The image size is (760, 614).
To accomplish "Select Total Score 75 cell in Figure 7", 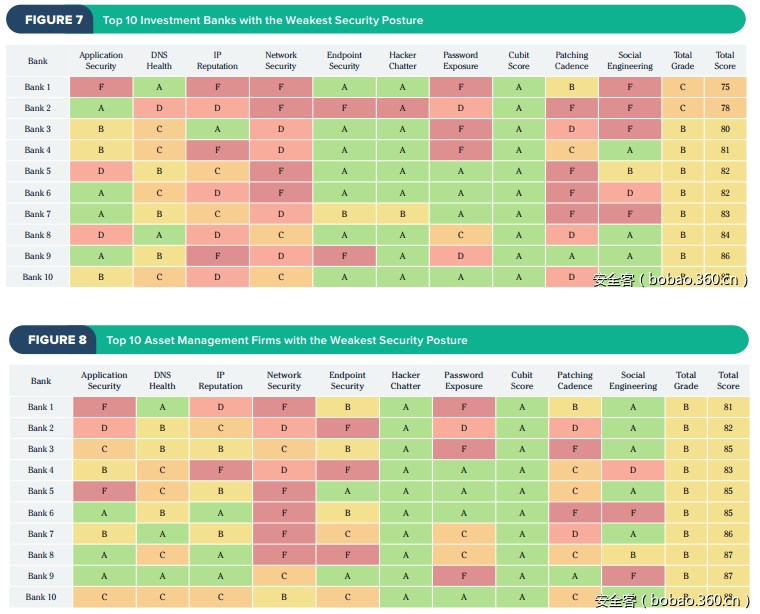I will click(x=725, y=87).
